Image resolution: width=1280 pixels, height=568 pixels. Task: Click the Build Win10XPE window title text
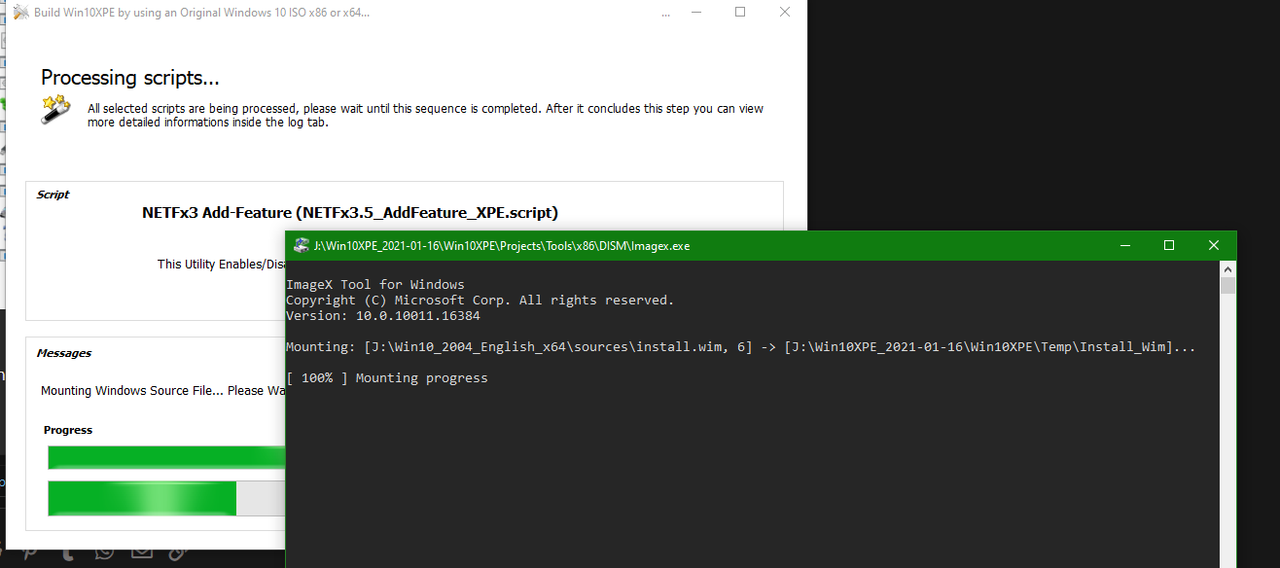pos(201,13)
